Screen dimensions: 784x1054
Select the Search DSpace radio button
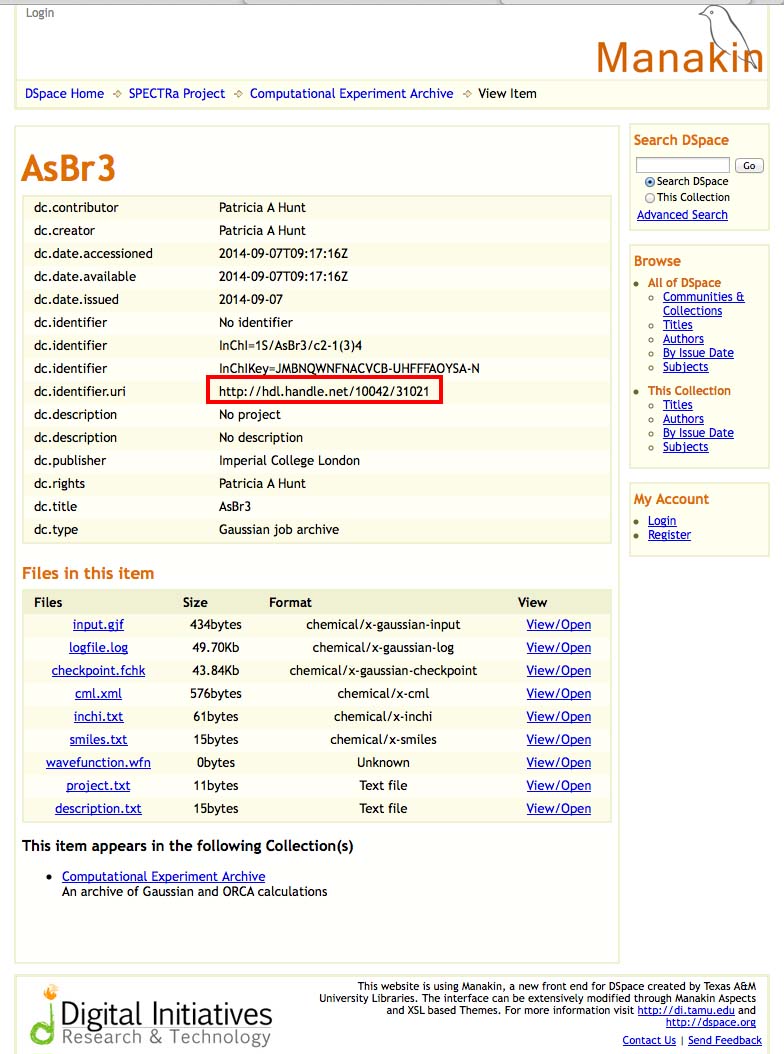click(650, 182)
